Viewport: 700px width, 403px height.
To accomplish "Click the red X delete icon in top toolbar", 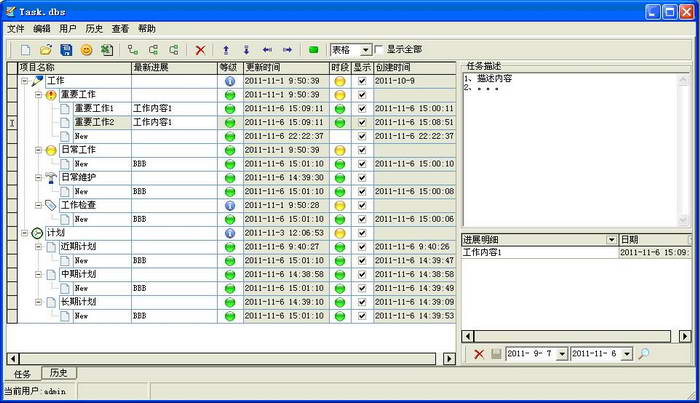I will 200,49.
